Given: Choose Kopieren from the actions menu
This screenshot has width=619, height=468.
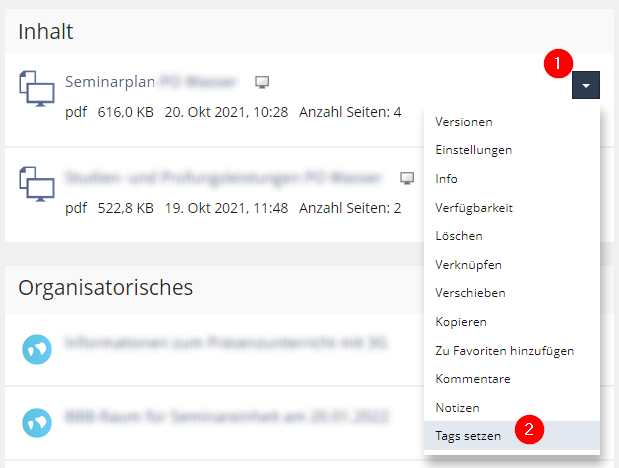Looking at the screenshot, I should [x=461, y=322].
